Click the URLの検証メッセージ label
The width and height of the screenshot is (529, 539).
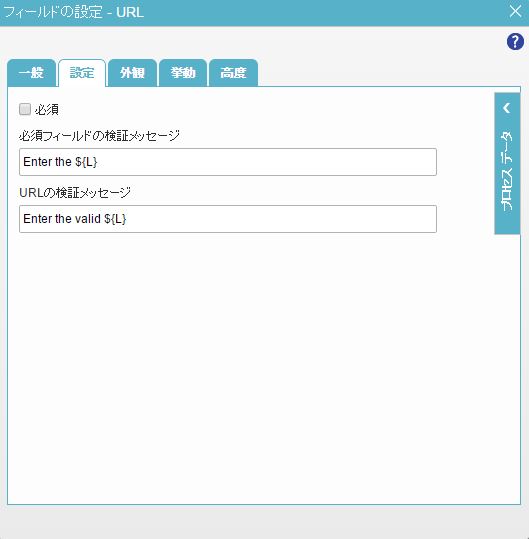point(75,192)
